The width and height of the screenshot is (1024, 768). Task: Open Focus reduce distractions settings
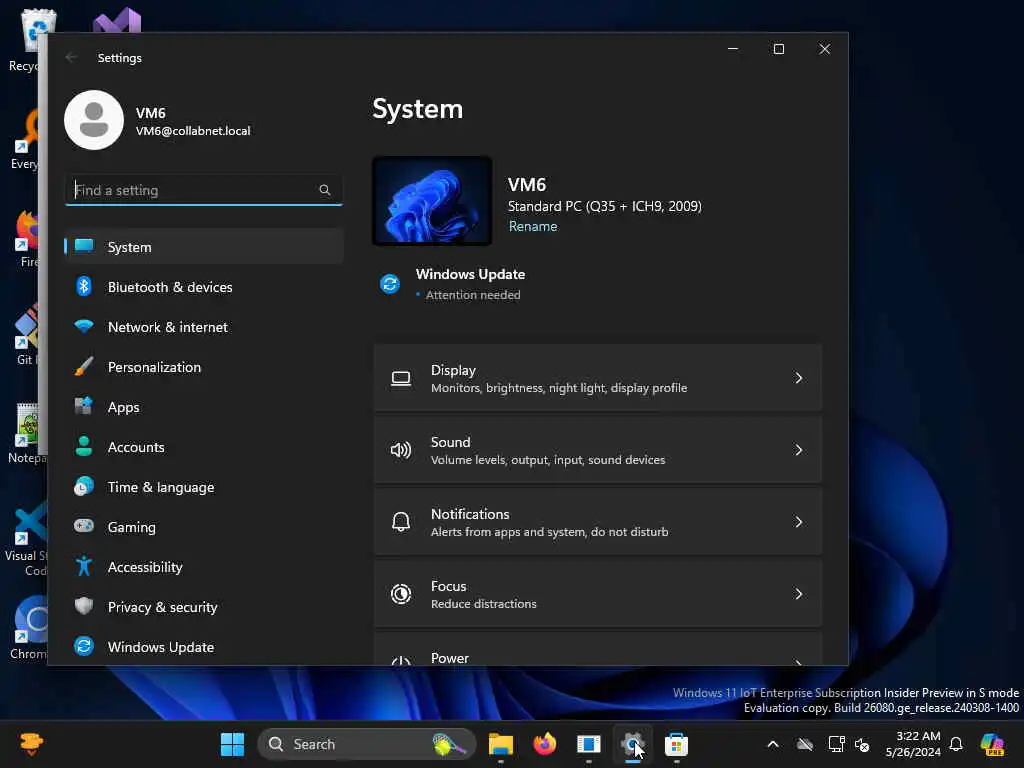coord(598,594)
